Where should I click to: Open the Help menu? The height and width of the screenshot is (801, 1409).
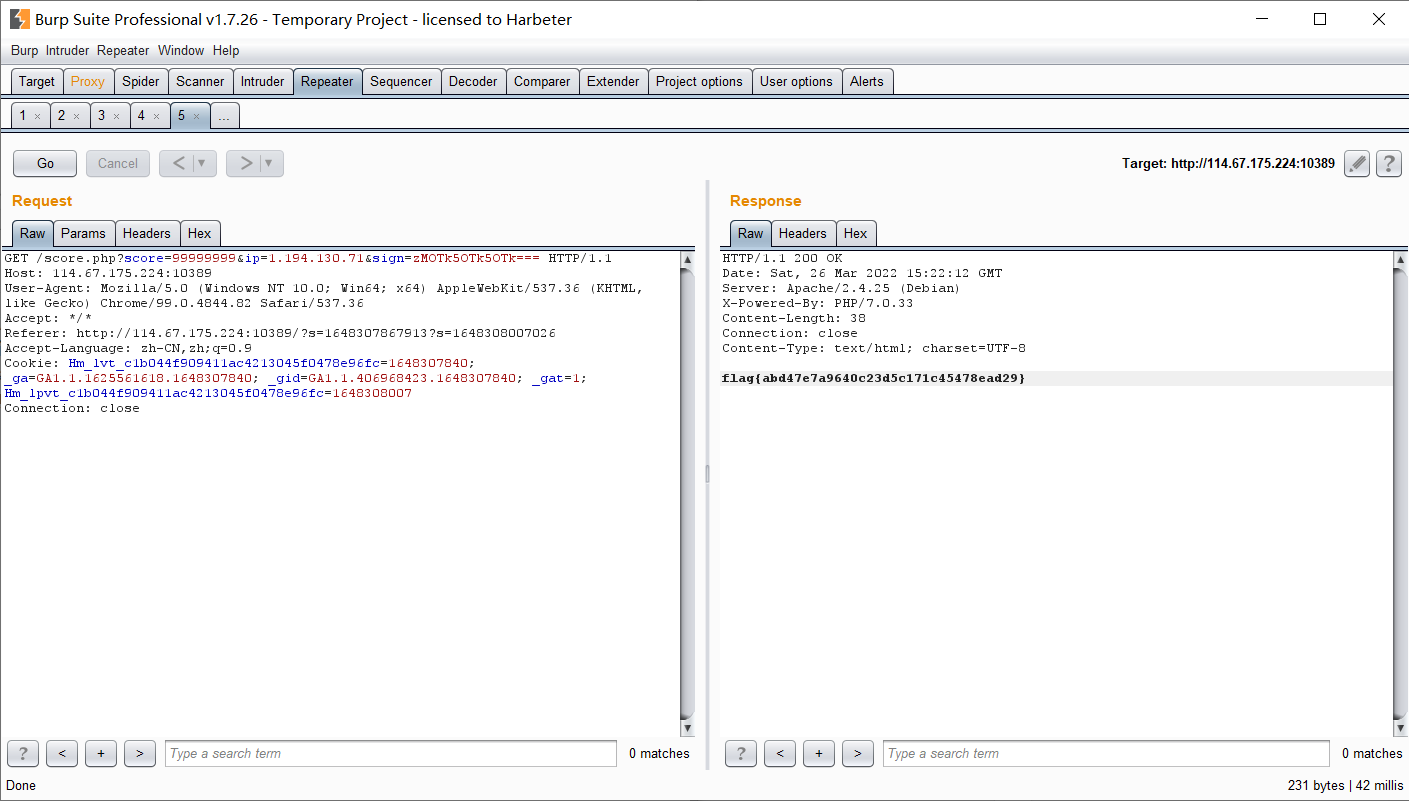coord(226,51)
